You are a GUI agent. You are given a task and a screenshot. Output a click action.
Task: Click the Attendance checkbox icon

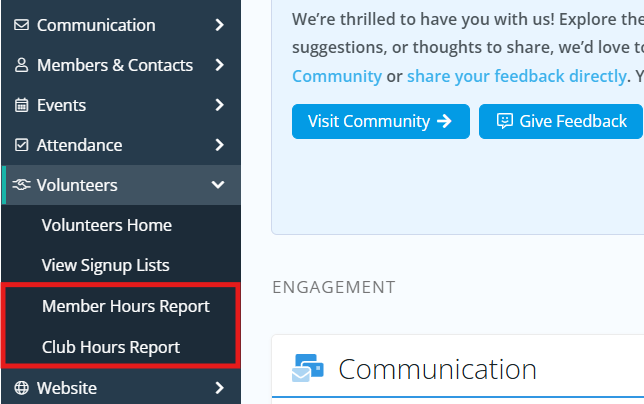(x=21, y=145)
